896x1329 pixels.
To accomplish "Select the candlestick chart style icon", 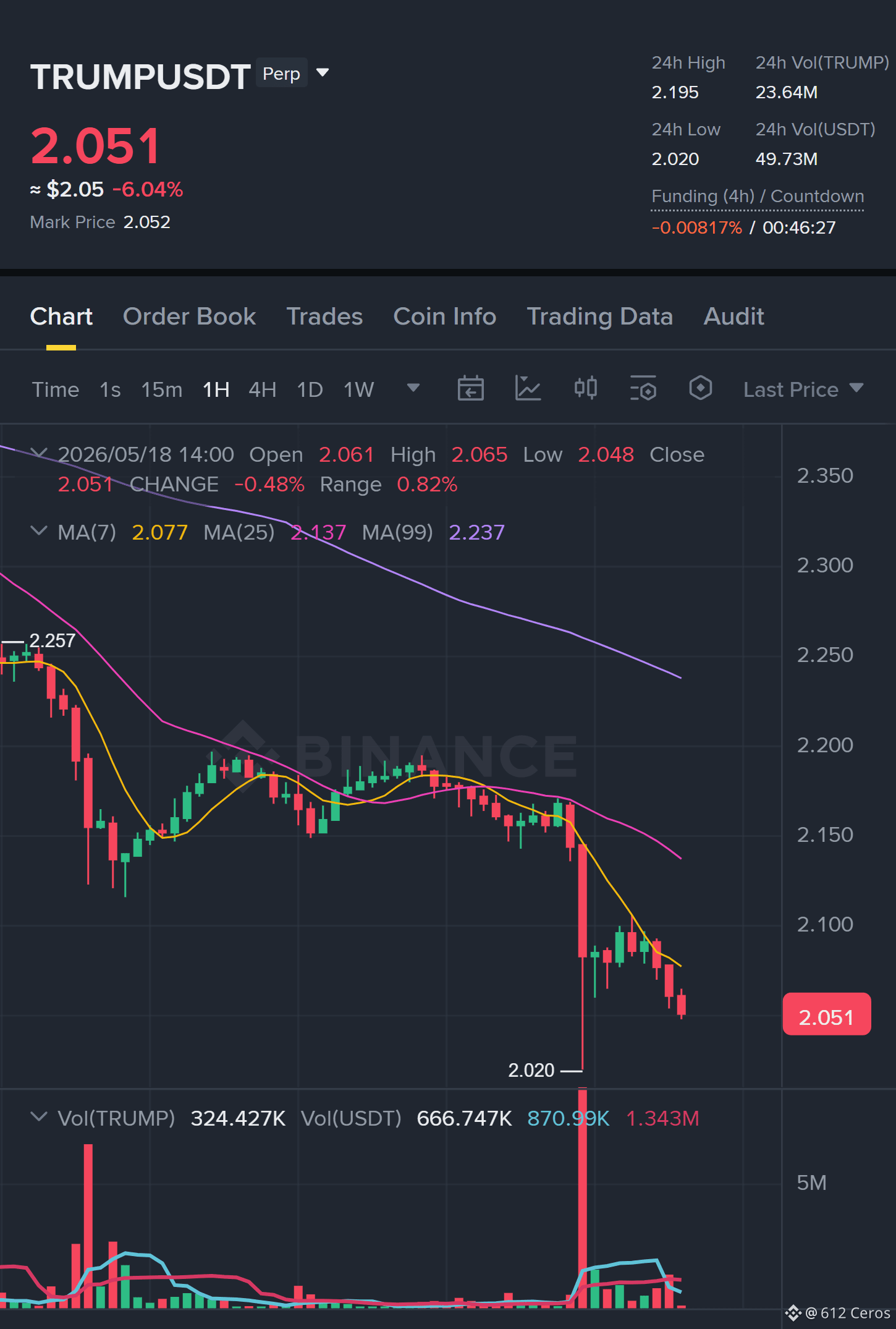I will click(x=585, y=389).
